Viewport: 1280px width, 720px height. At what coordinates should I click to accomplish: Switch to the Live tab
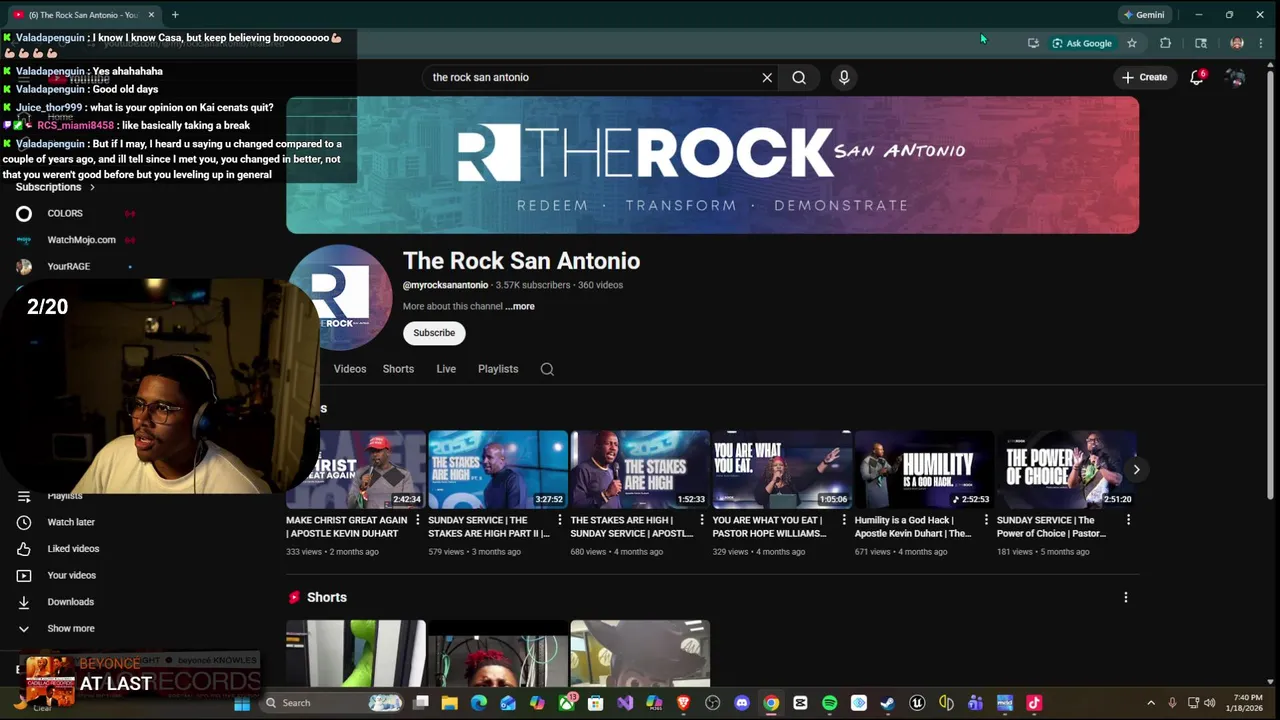(446, 369)
